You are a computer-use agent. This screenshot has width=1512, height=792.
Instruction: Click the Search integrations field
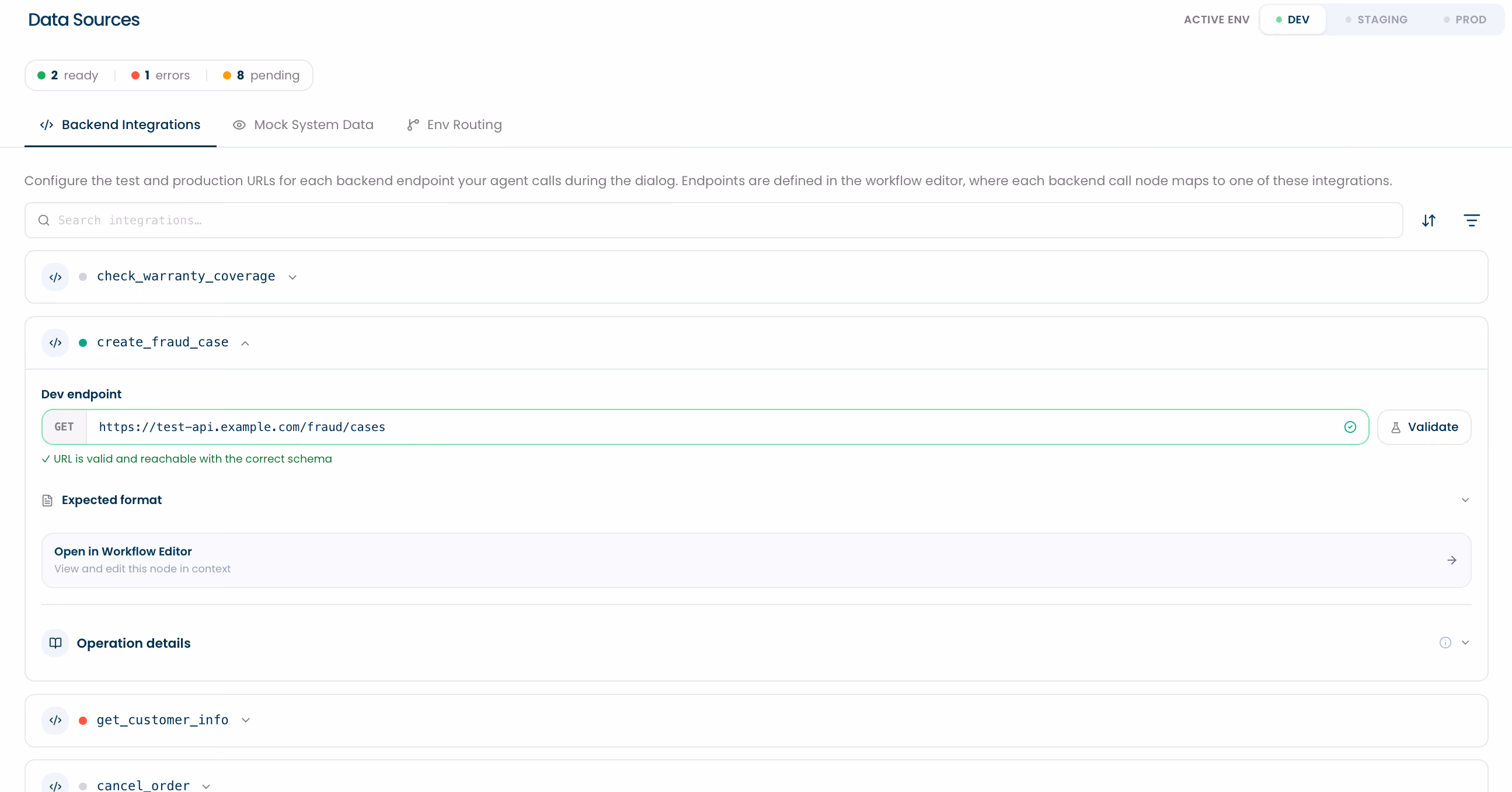714,220
